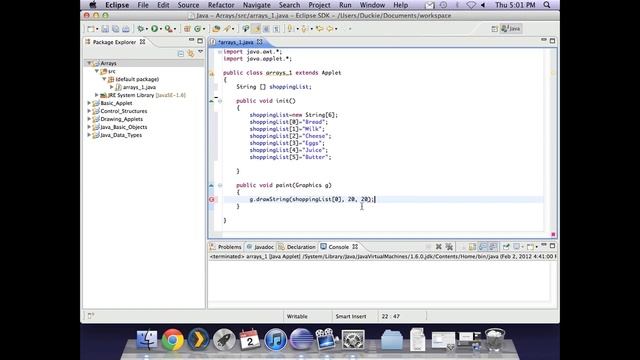The image size is (640, 360).
Task: Toggle folding of the import statements
Action: (220, 52)
